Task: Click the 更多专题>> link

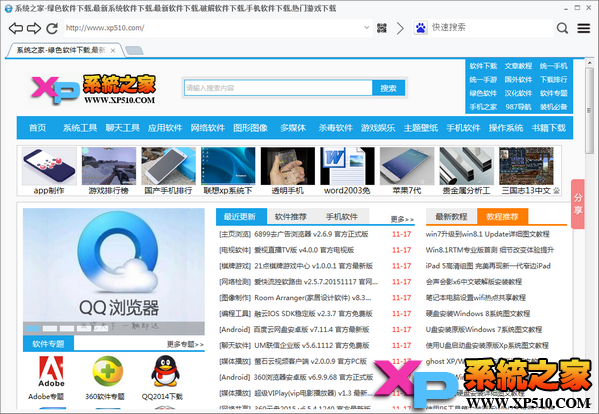Action: point(185,344)
